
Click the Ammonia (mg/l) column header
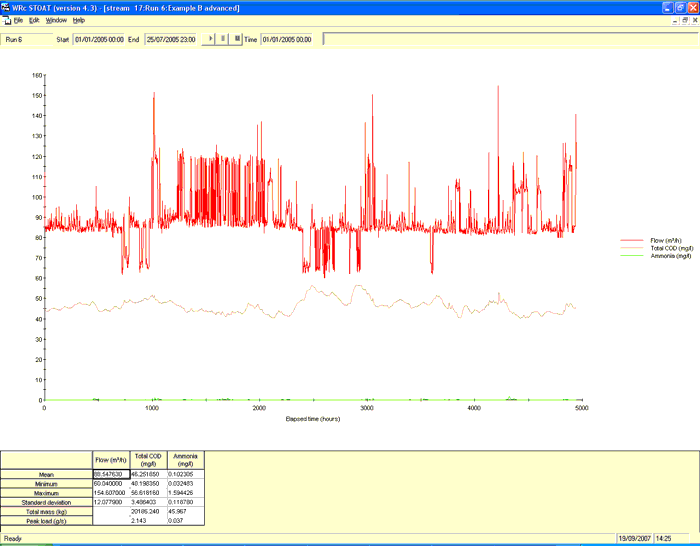pyautogui.click(x=186, y=460)
